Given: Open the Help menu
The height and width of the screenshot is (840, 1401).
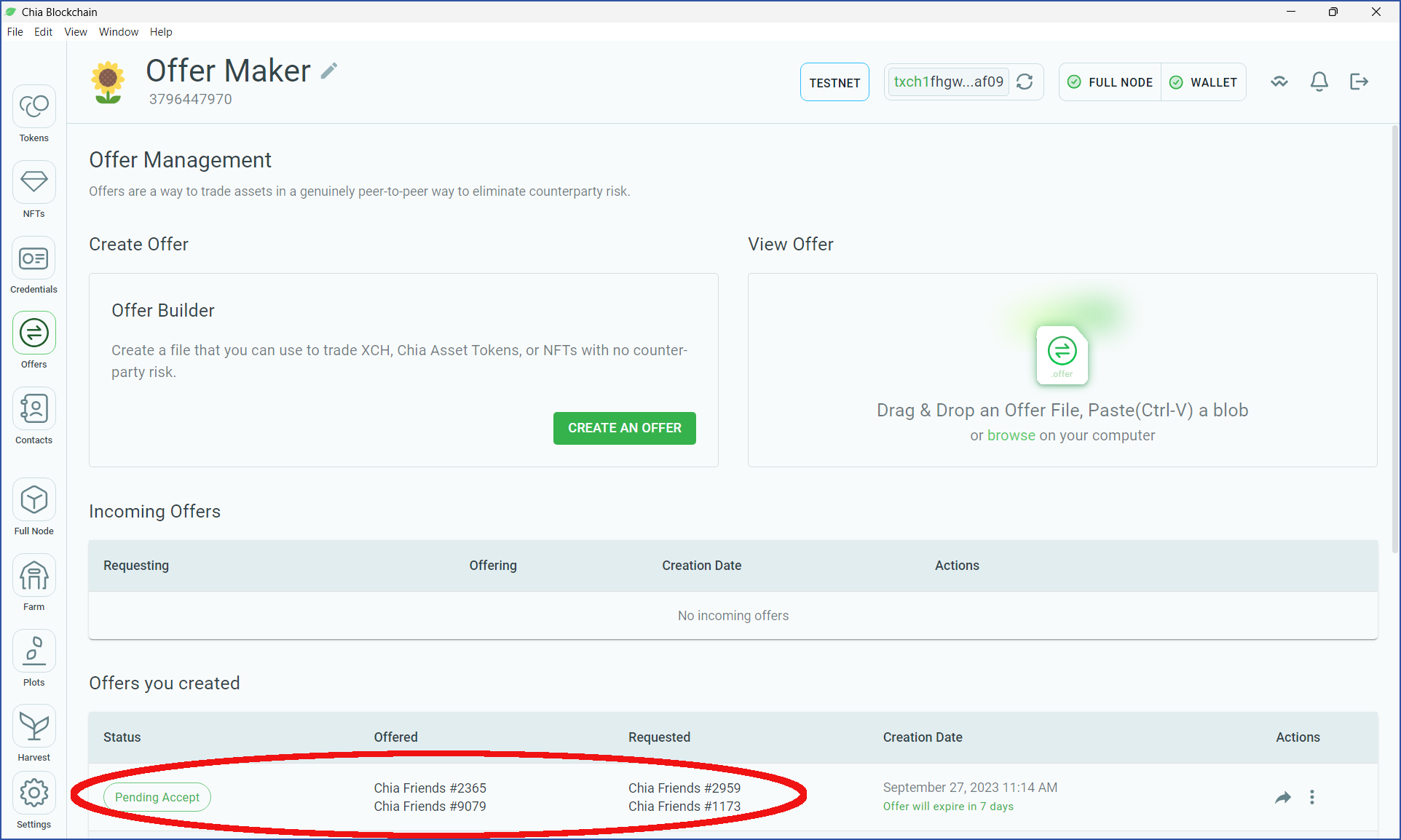Looking at the screenshot, I should pyautogui.click(x=161, y=32).
